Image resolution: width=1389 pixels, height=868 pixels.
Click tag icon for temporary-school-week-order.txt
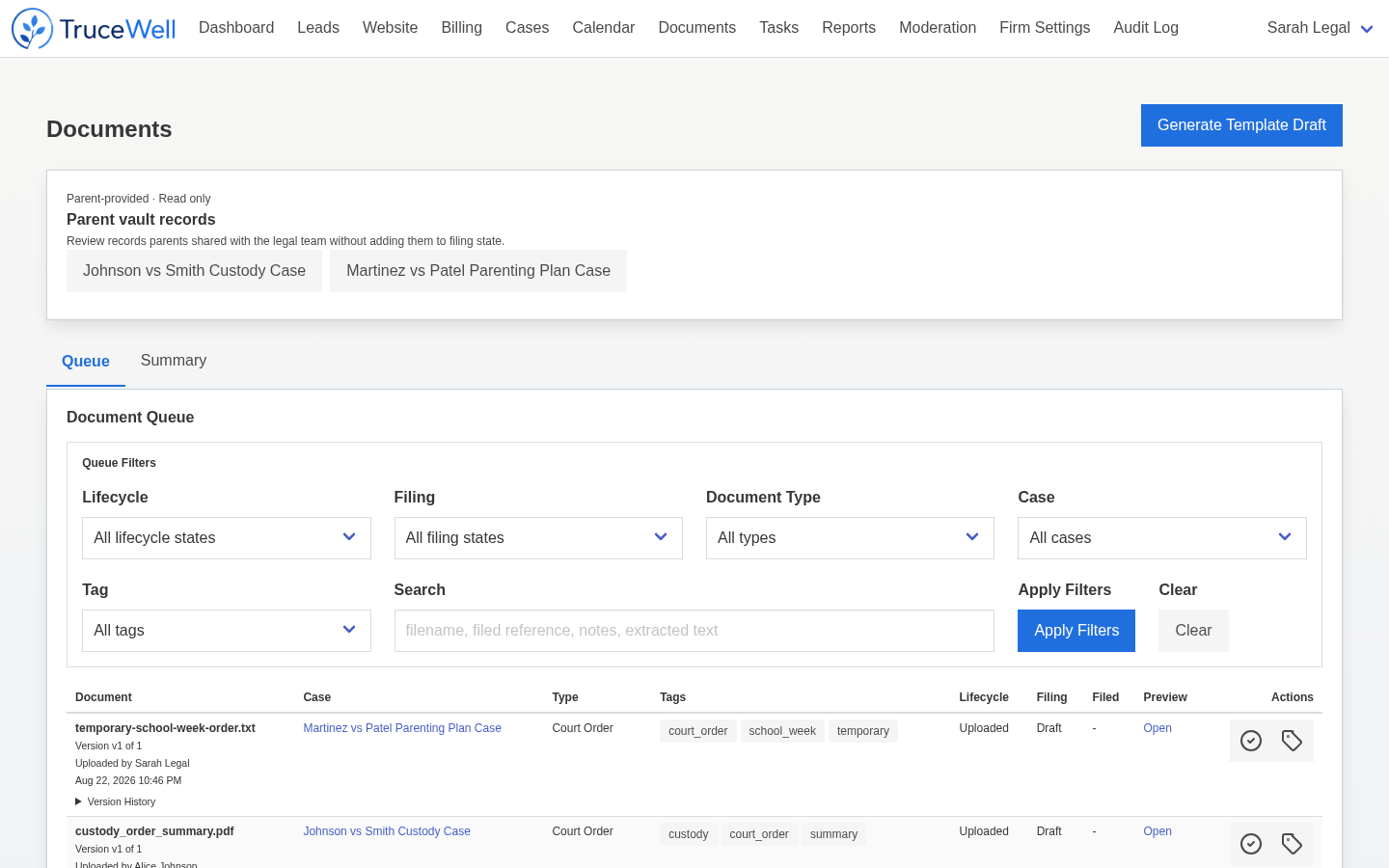point(1293,741)
